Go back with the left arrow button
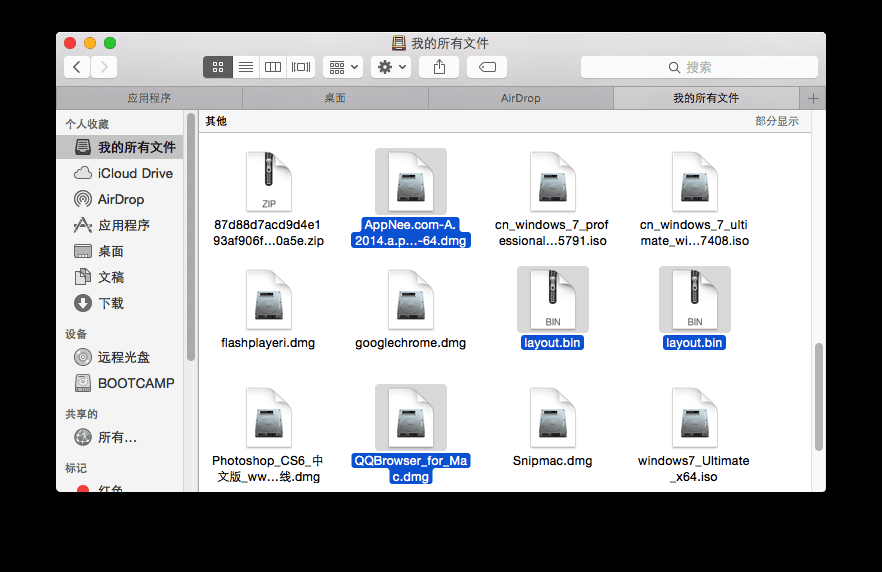Image resolution: width=882 pixels, height=572 pixels. (77, 67)
